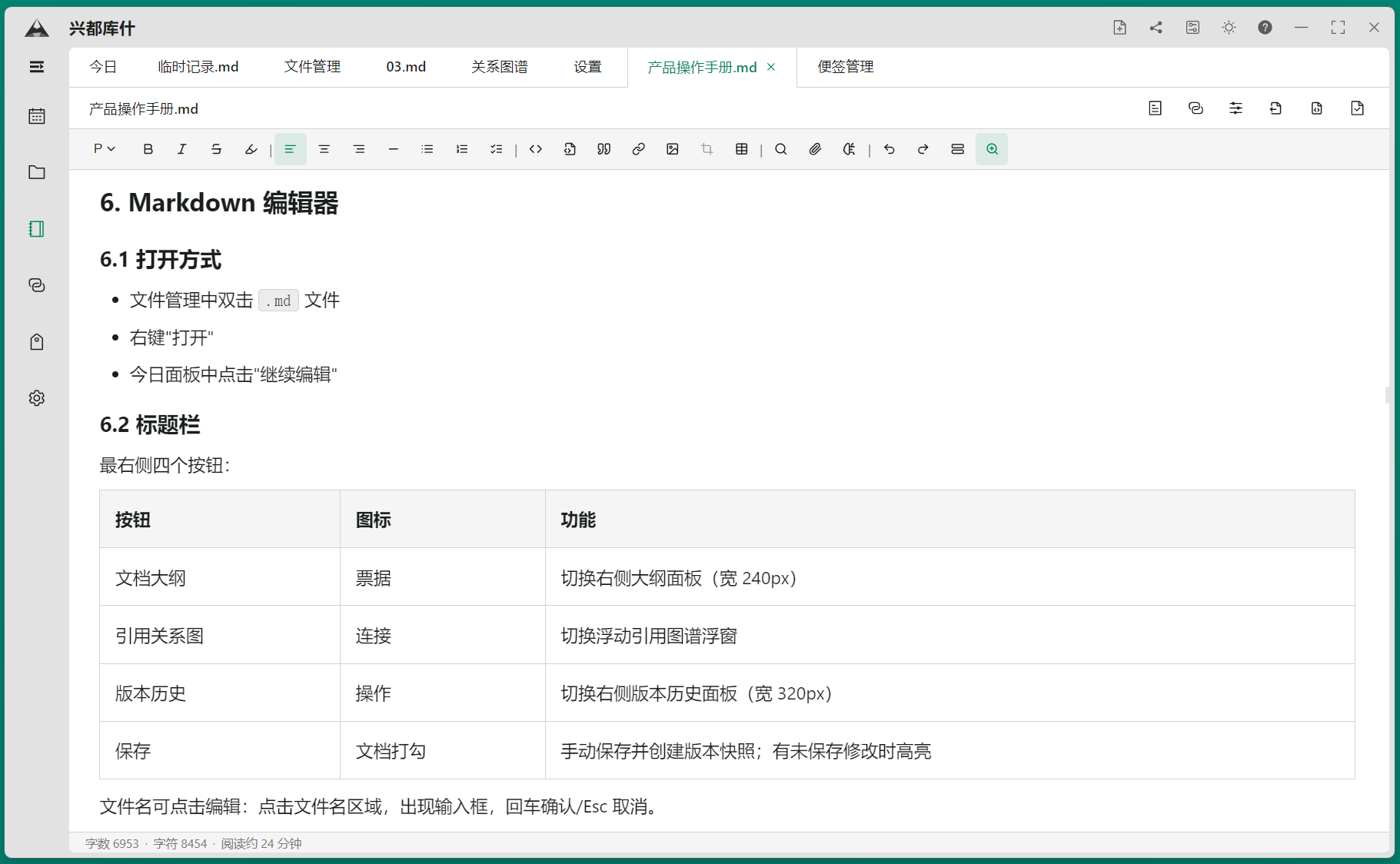Click the share icon in title bar
Screen dimensions: 1400x864
pos(1156,28)
